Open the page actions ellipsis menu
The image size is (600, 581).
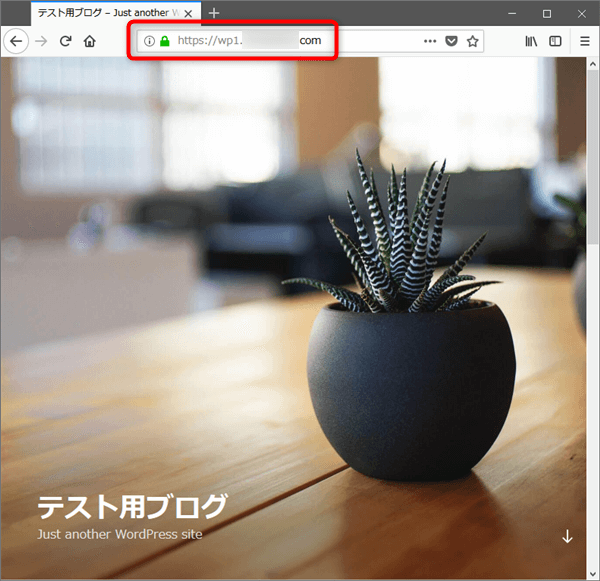pos(430,41)
